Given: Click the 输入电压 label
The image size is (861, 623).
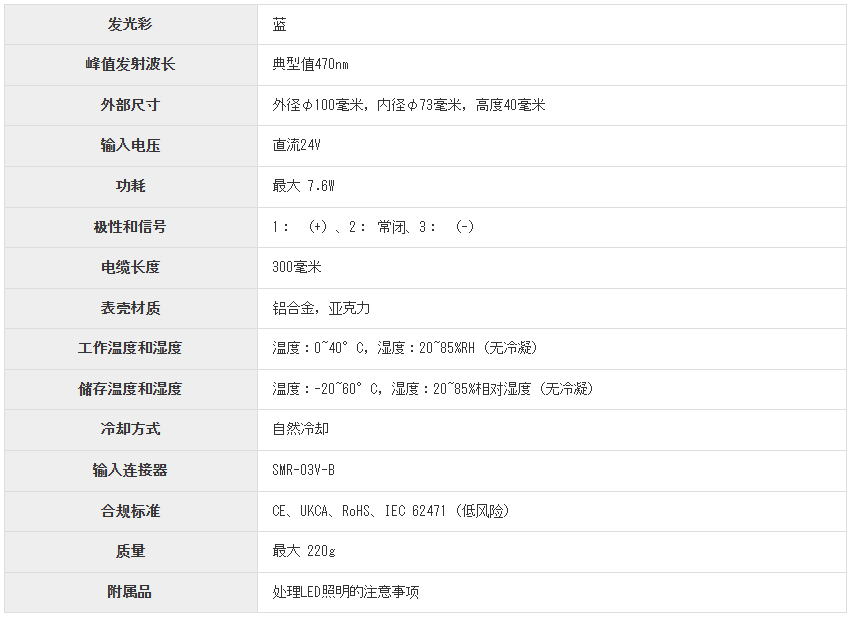Looking at the screenshot, I should coord(130,145).
